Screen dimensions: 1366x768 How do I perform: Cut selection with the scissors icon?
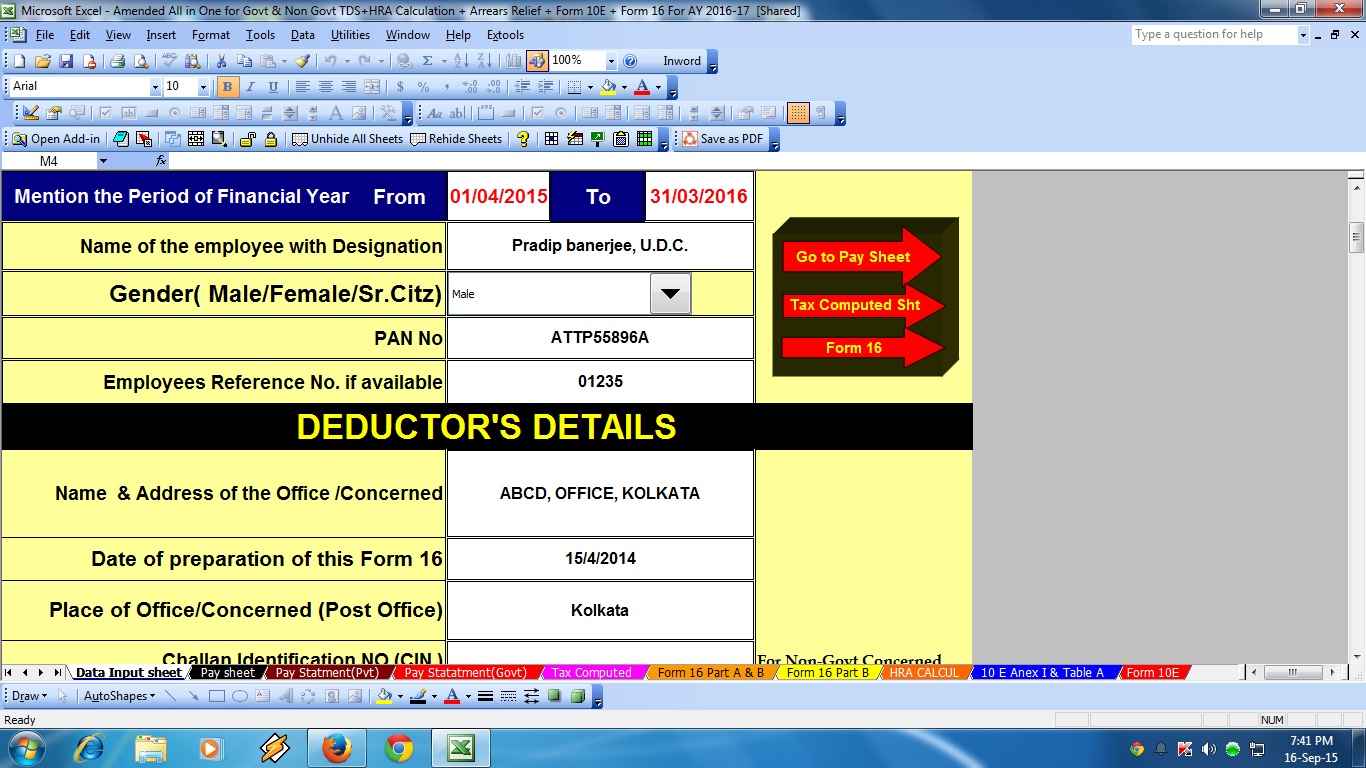pos(221,61)
